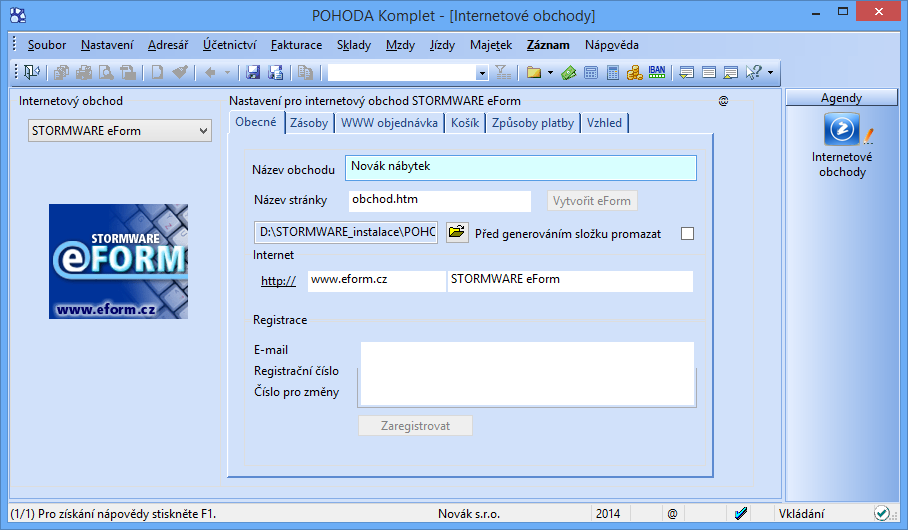Click the blue checkmark icon in status bar
Screen dimensions: 908x530
click(x=741, y=513)
